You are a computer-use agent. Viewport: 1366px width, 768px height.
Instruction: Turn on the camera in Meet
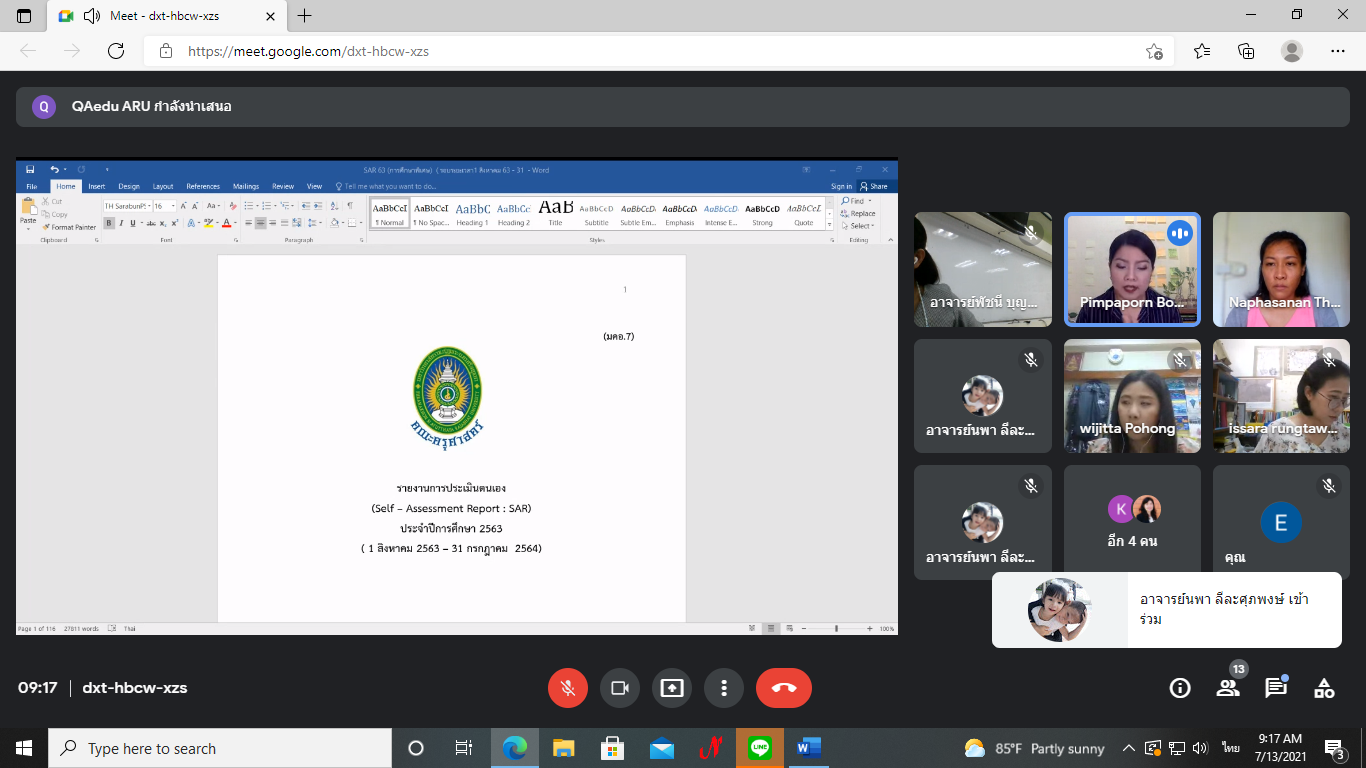coord(620,688)
